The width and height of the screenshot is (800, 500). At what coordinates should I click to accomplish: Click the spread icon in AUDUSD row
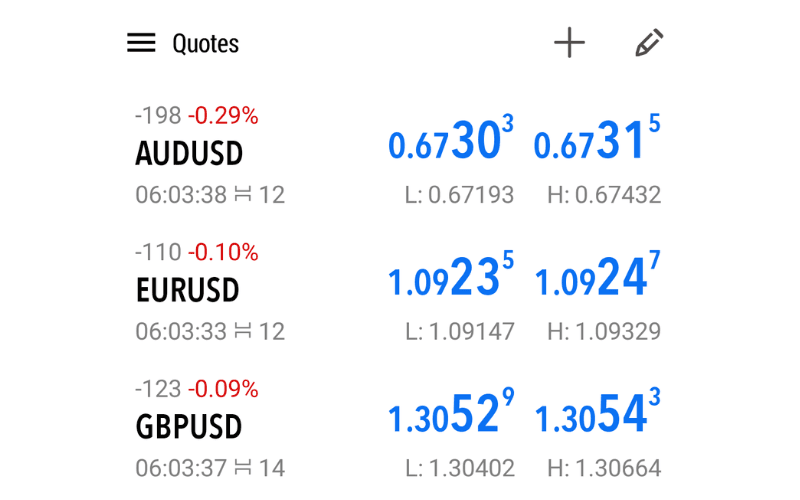click(242, 194)
